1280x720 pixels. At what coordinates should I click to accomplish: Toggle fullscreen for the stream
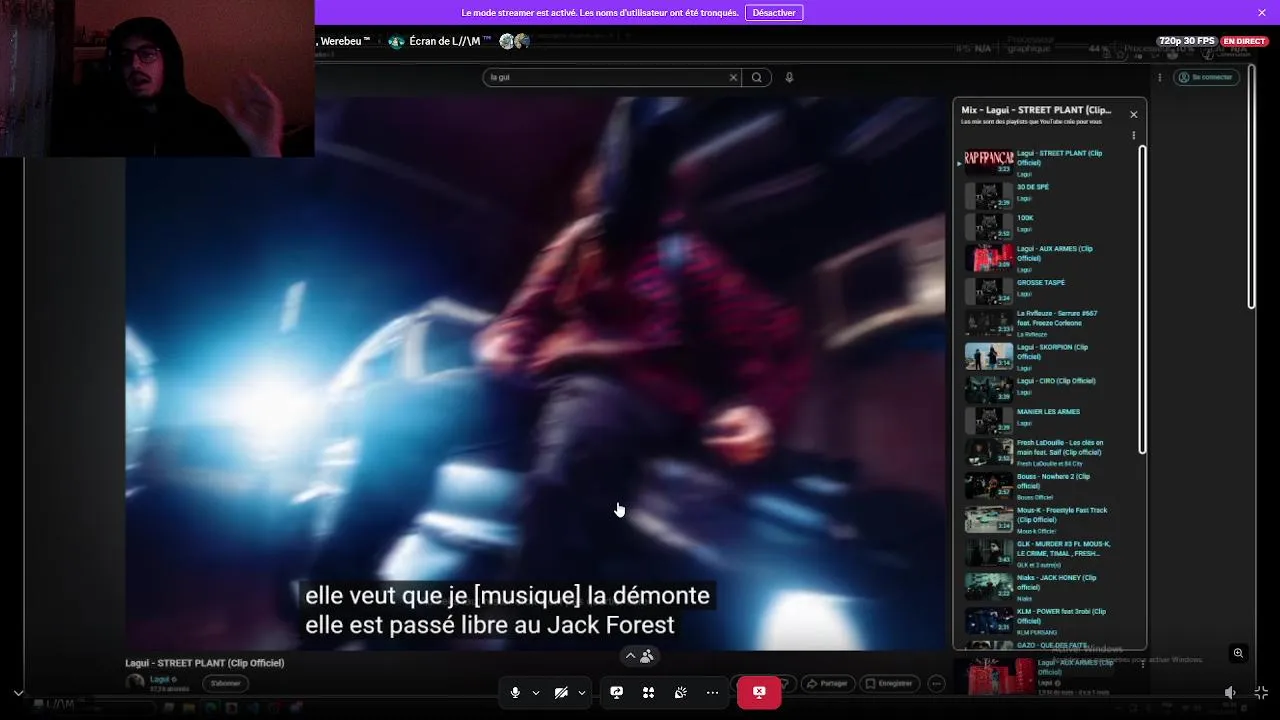tap(1261, 692)
